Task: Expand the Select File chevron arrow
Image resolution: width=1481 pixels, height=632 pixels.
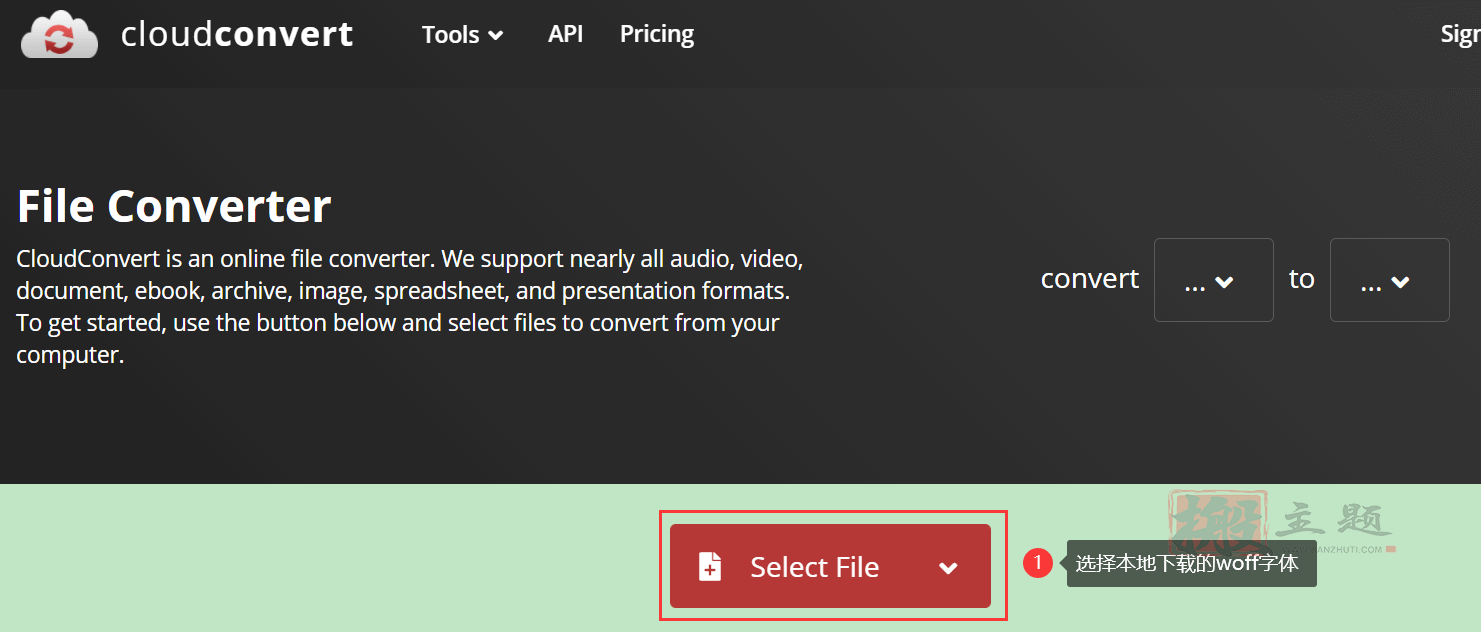Action: click(948, 568)
